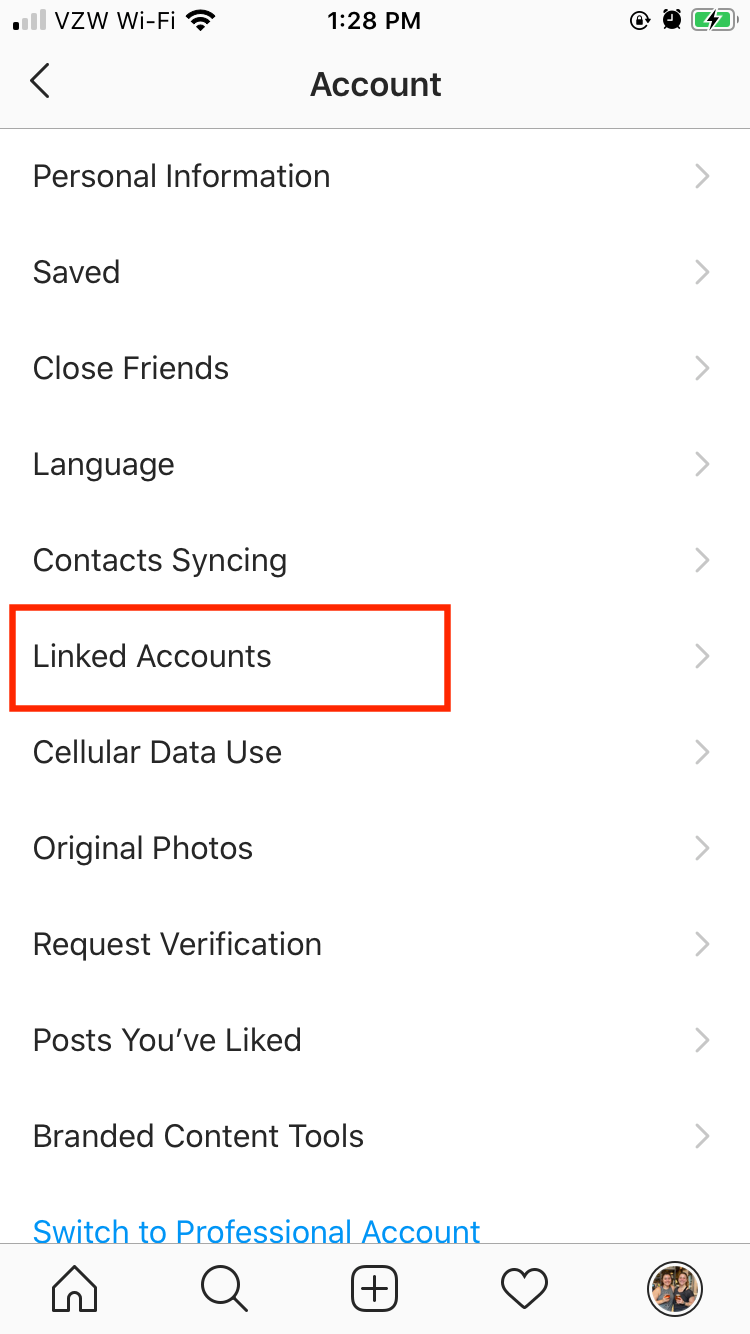750x1334 pixels.
Task: Tap the chevron beside Saved
Action: (702, 272)
